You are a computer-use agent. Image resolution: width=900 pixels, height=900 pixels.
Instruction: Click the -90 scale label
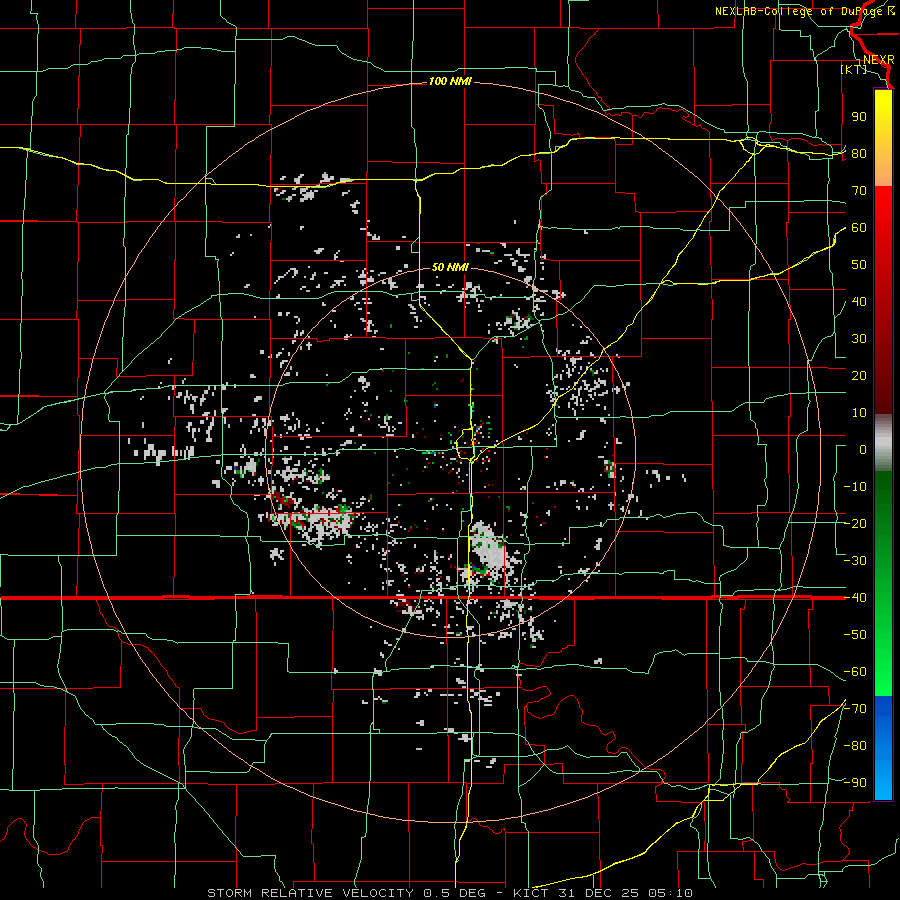[x=855, y=783]
